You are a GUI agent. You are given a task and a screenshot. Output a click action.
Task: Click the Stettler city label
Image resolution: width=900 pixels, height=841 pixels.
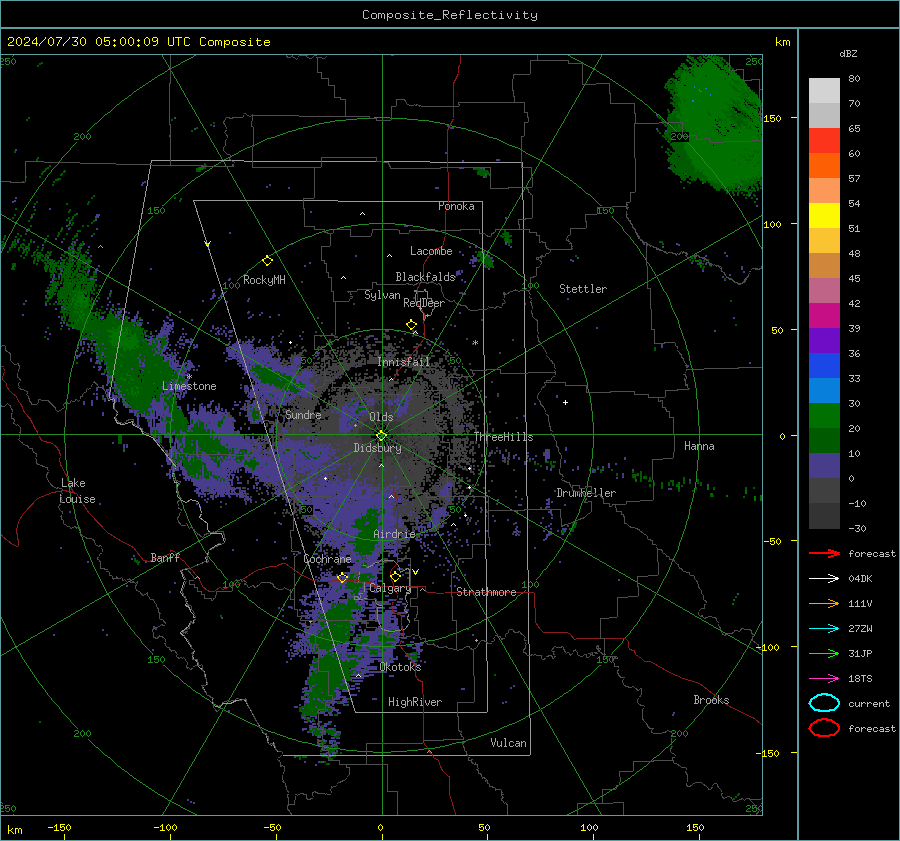point(583,289)
